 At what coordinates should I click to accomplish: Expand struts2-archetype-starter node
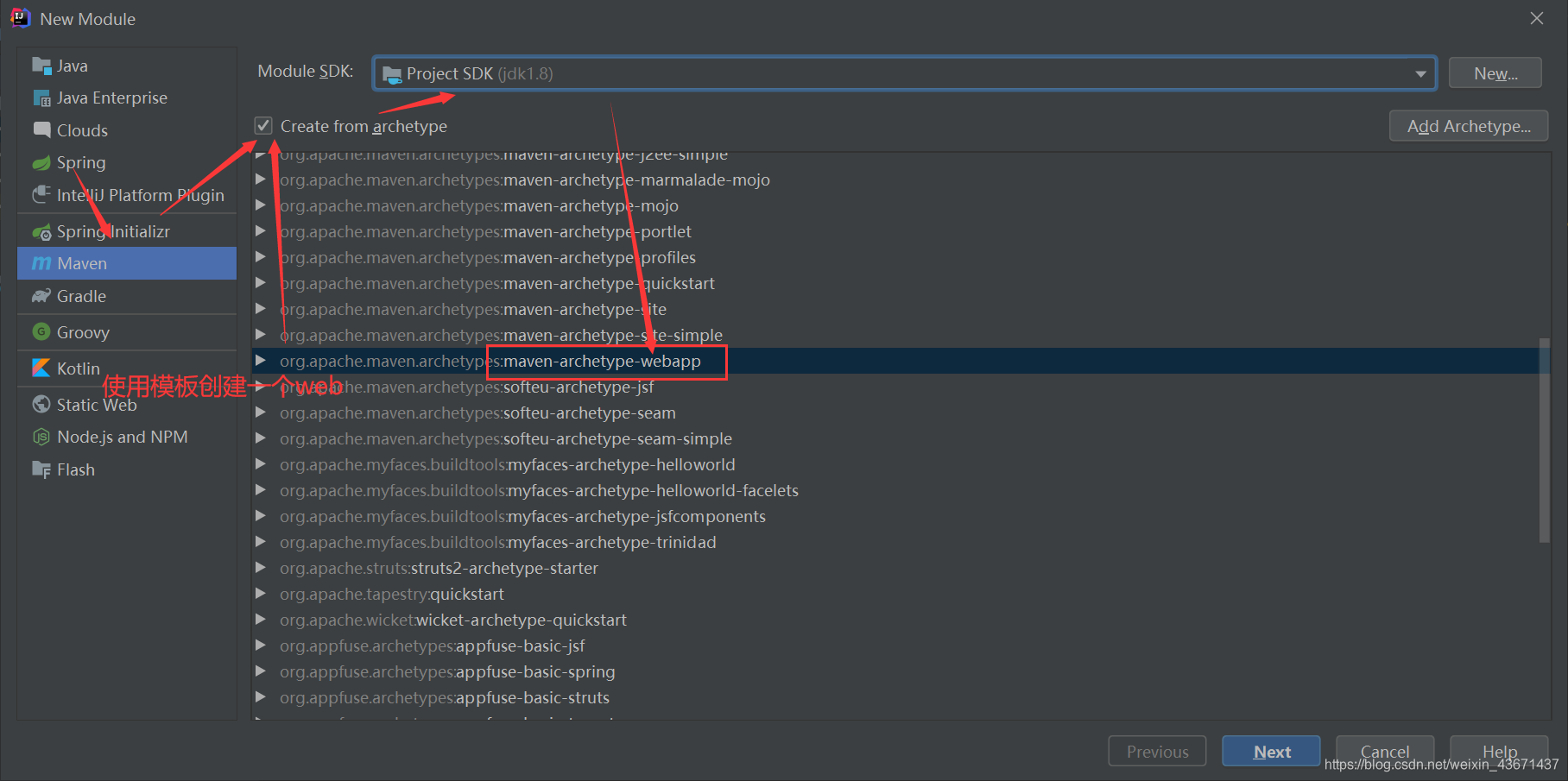[261, 568]
